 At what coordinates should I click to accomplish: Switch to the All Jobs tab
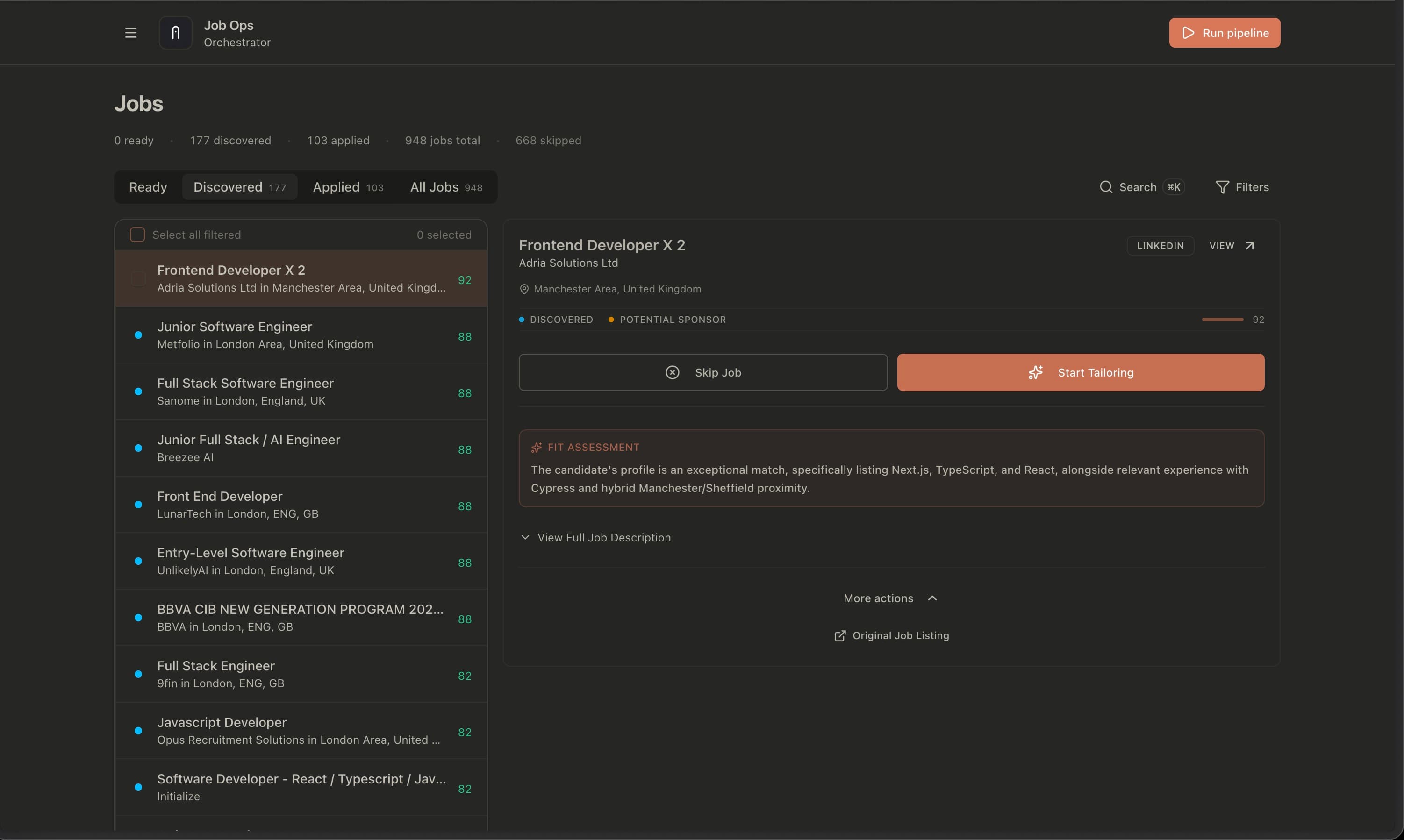point(445,187)
